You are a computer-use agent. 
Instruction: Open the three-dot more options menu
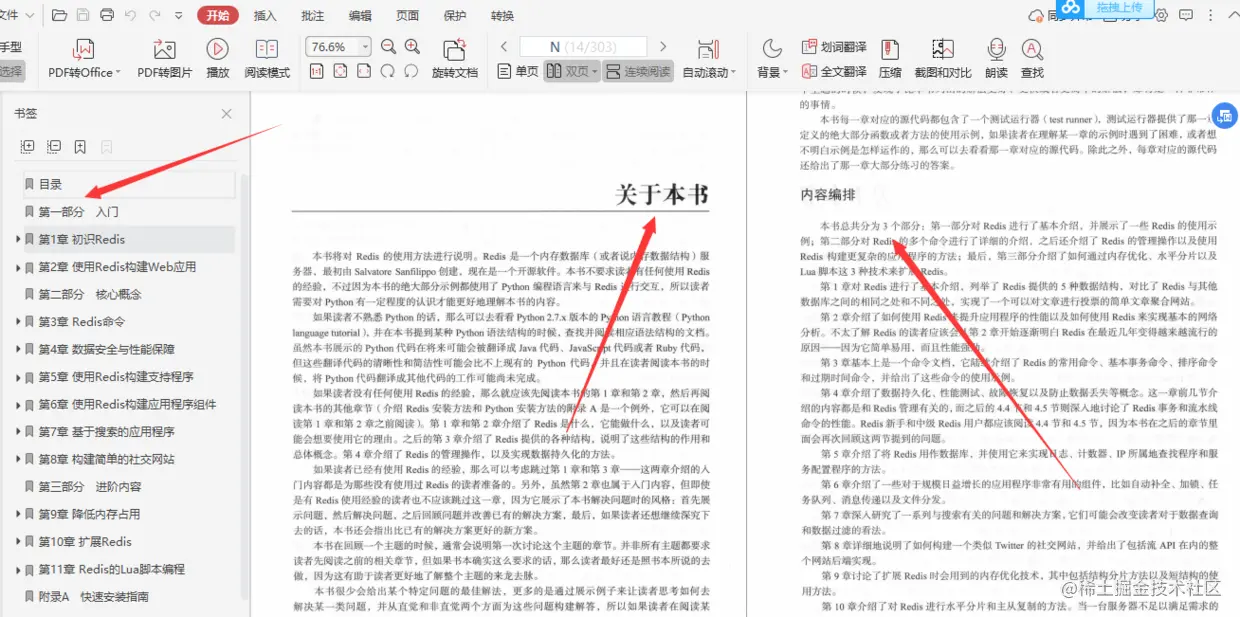coord(1208,15)
